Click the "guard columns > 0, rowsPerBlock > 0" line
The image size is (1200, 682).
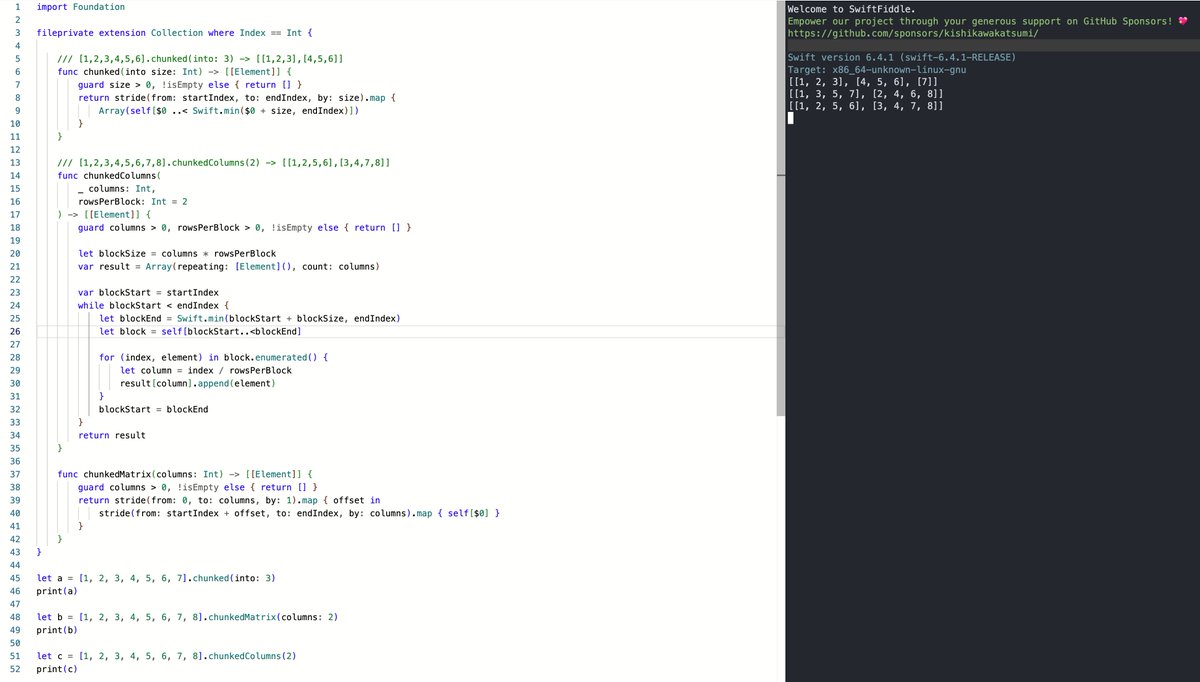244,228
